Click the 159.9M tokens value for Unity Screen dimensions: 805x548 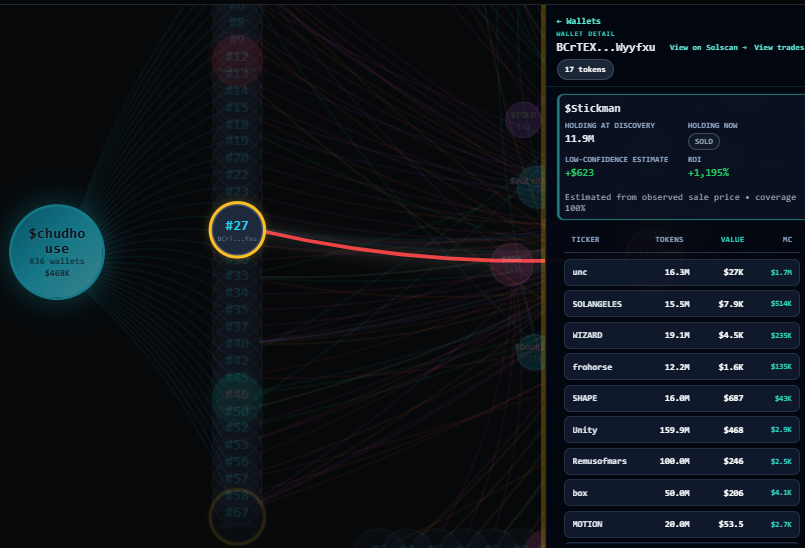(674, 430)
